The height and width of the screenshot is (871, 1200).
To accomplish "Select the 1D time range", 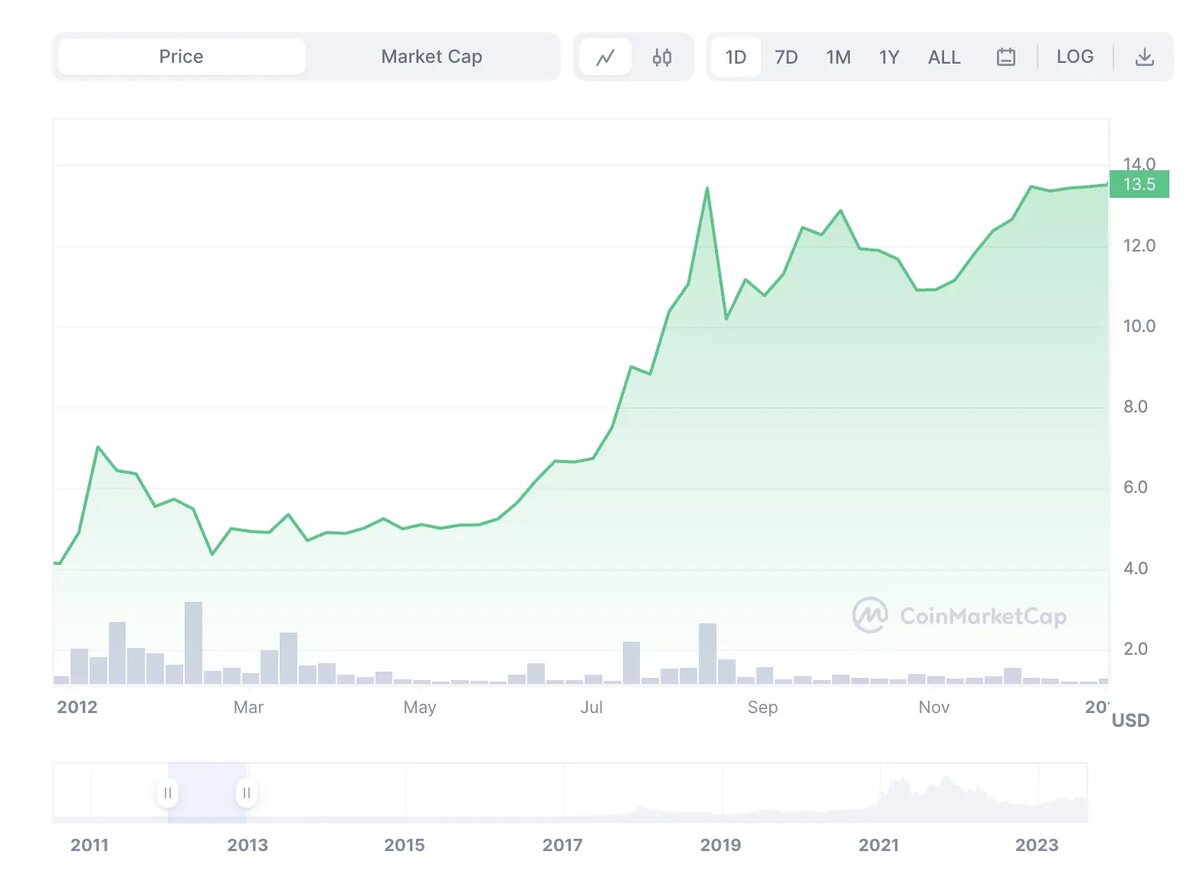I will coord(736,57).
